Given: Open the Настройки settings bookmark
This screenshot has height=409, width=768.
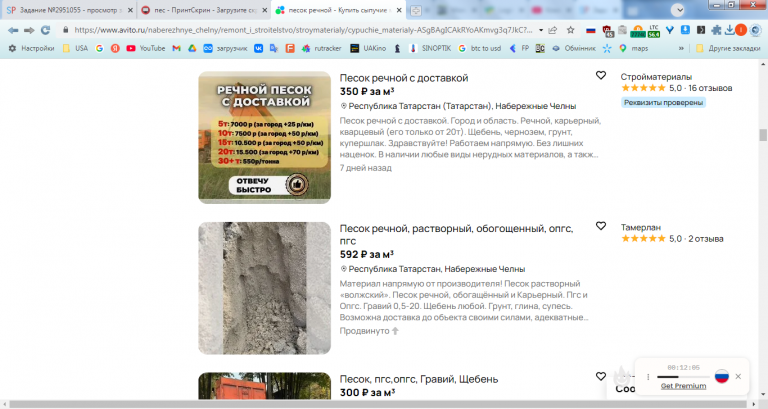Looking at the screenshot, I should 31,48.
